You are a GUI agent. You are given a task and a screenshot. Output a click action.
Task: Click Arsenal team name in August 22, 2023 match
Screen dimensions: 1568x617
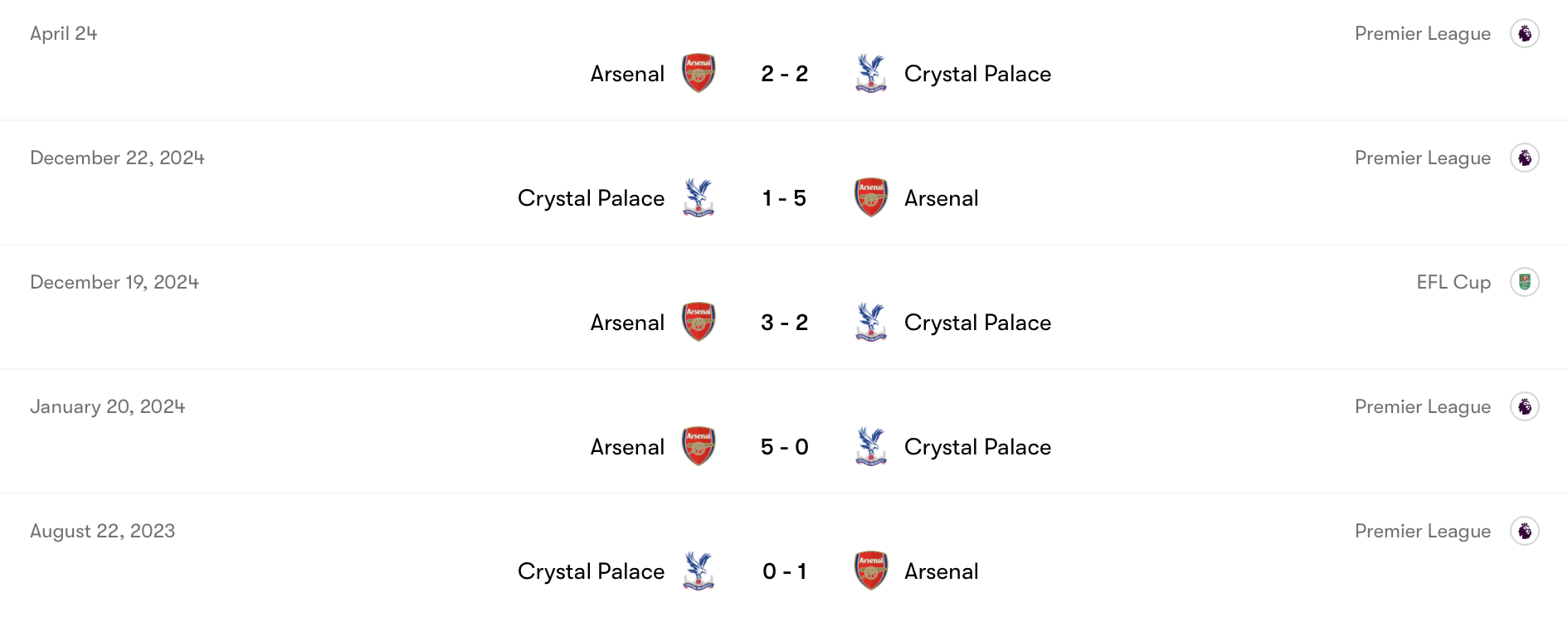coord(941,571)
